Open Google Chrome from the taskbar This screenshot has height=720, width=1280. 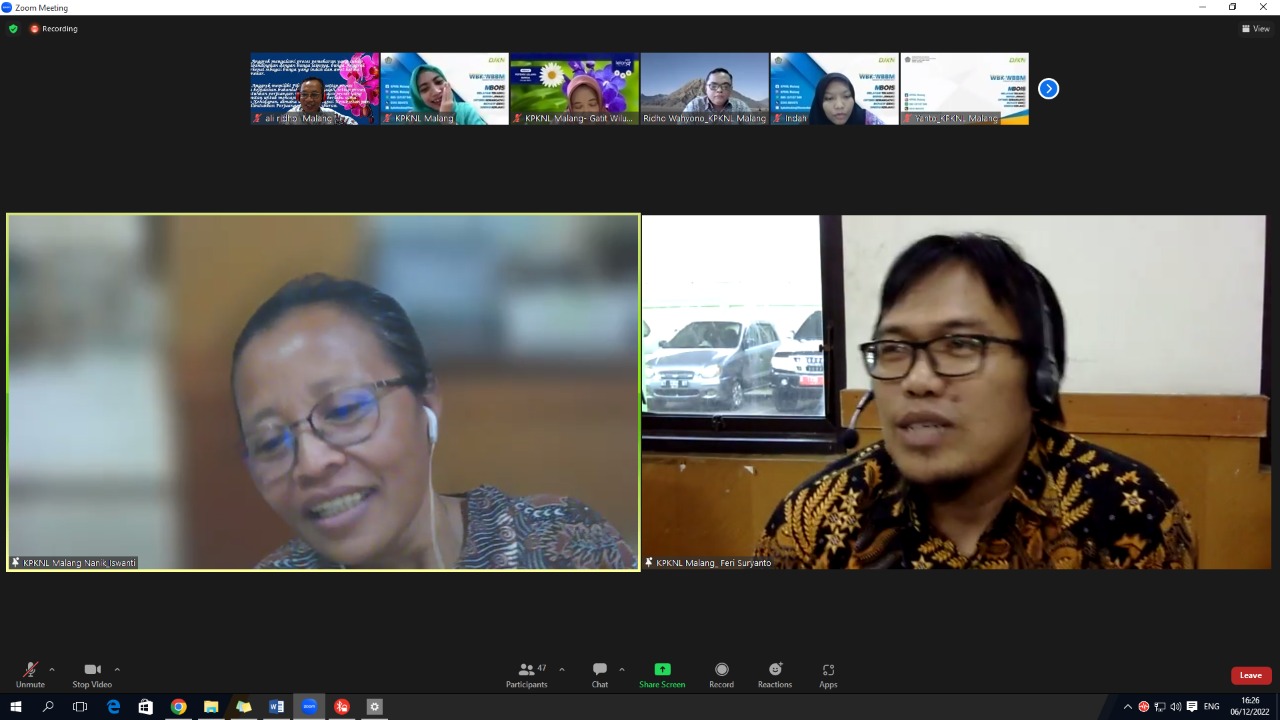[x=178, y=707]
